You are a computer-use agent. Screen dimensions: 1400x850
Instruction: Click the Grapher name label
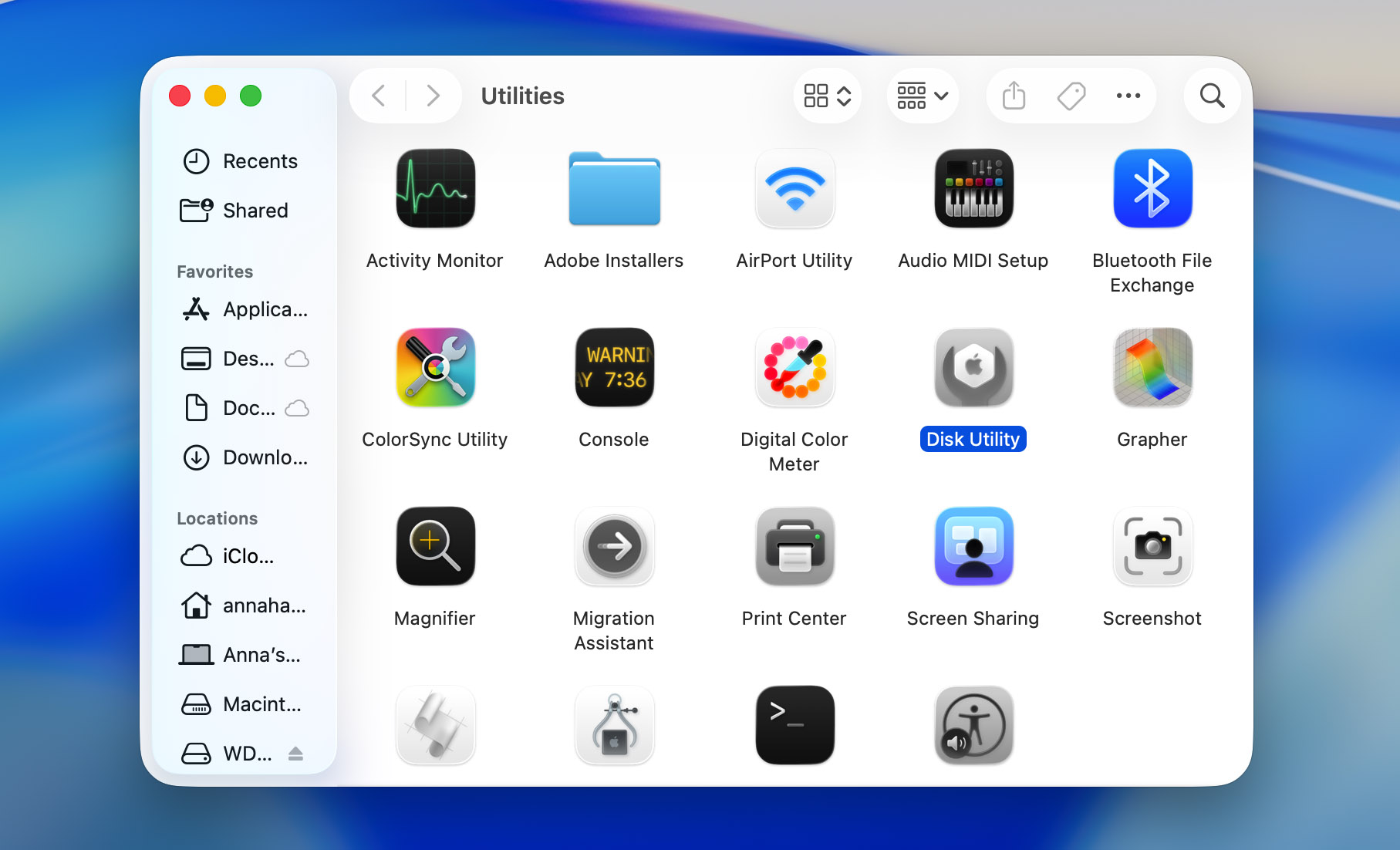coord(1152,440)
